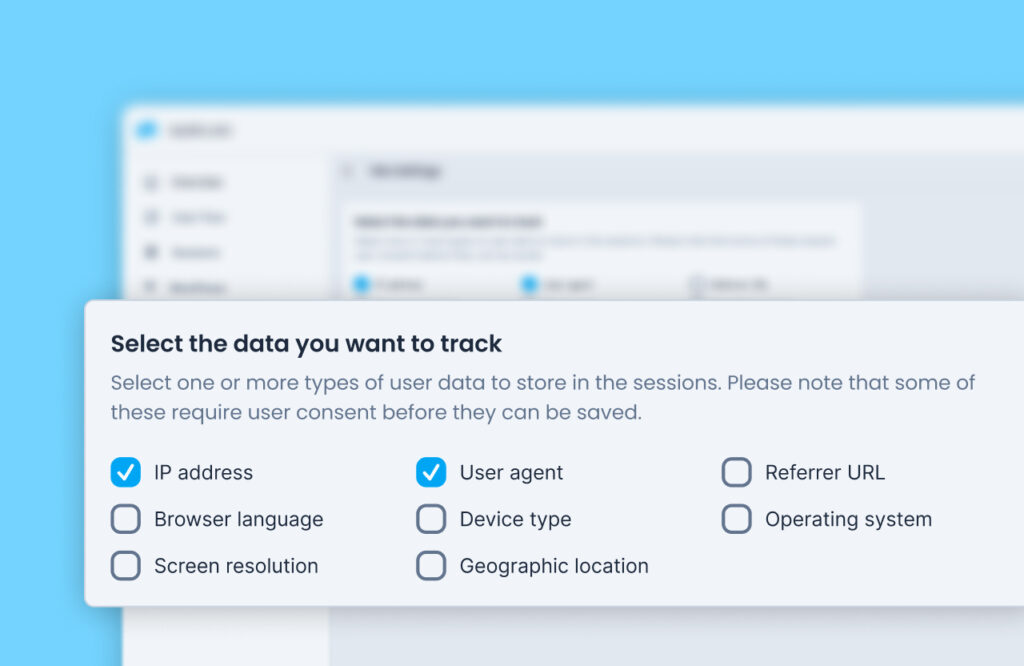The height and width of the screenshot is (666, 1024).
Task: Enable the Referrer URL checkbox
Action: (x=737, y=472)
